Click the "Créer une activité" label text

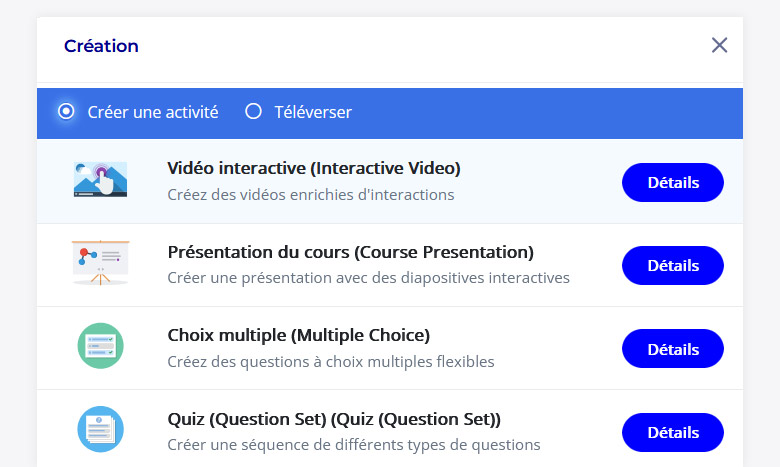coord(153,112)
